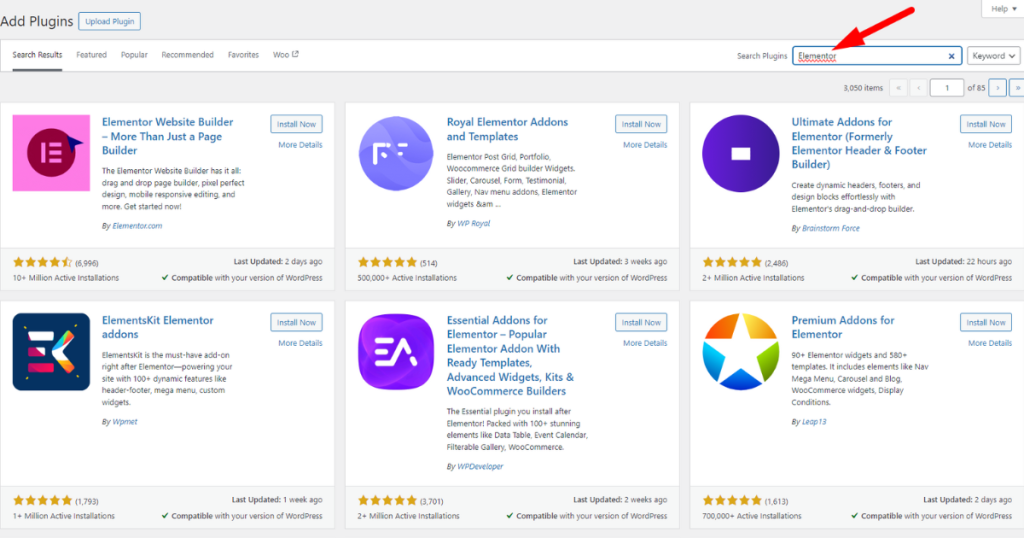Install Essential Addons for Elementor now
The height and width of the screenshot is (538, 1024).
pyautogui.click(x=641, y=323)
